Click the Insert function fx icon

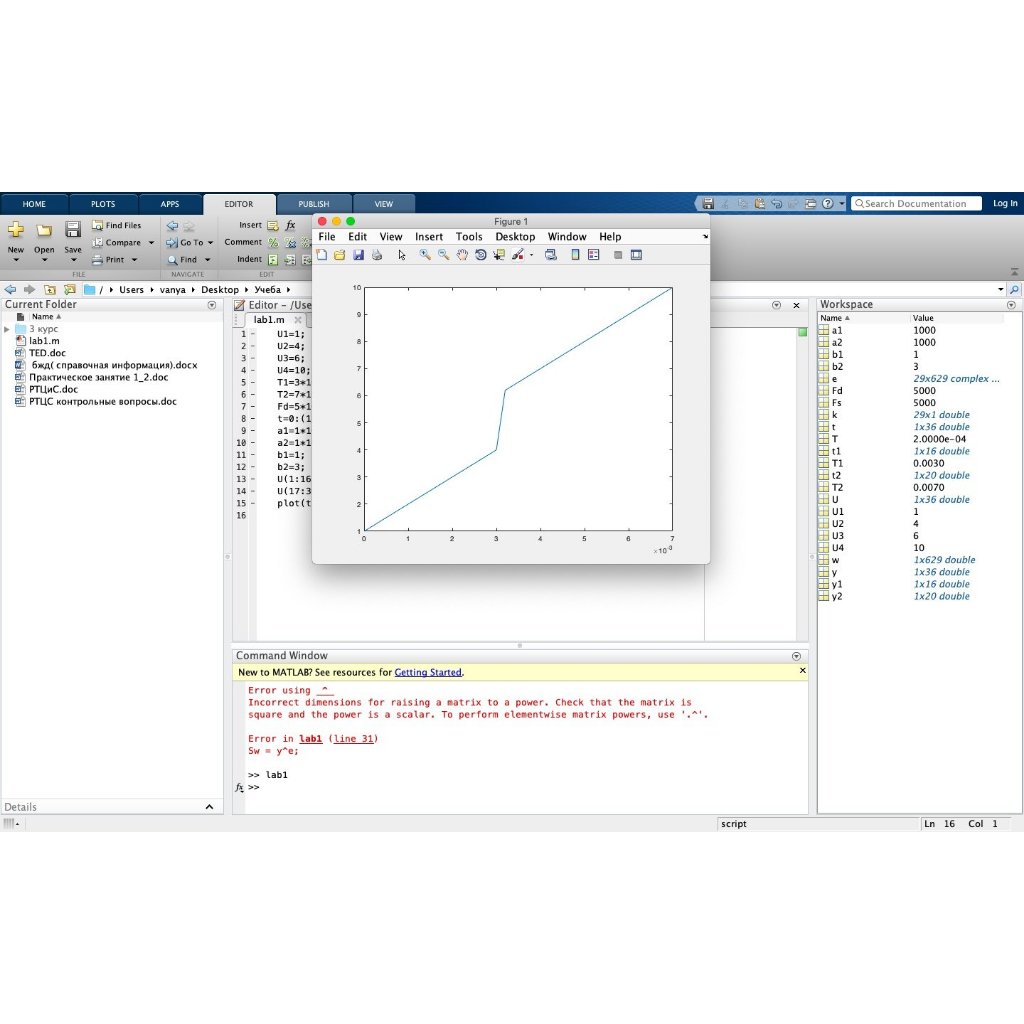291,225
